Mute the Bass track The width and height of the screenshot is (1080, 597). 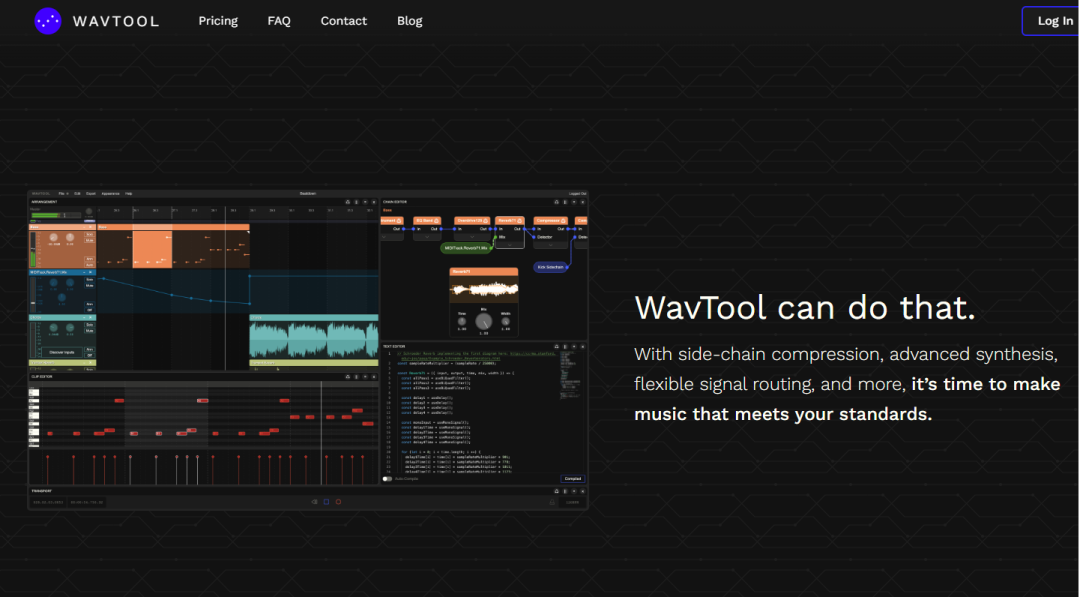90,240
